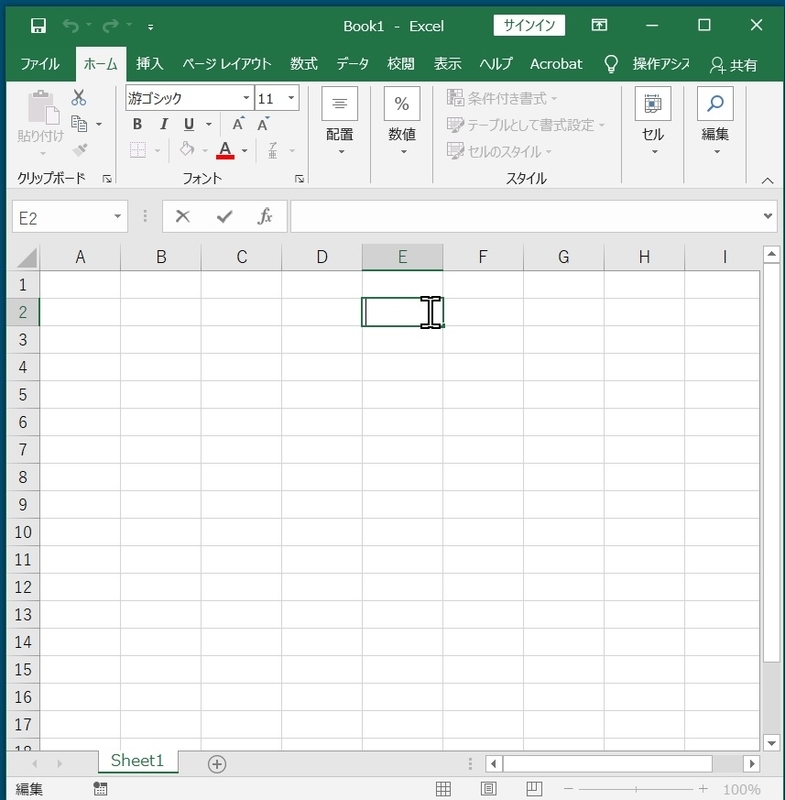The image size is (785, 800).
Task: Apply the red Font Color swatch
Action: 225,151
